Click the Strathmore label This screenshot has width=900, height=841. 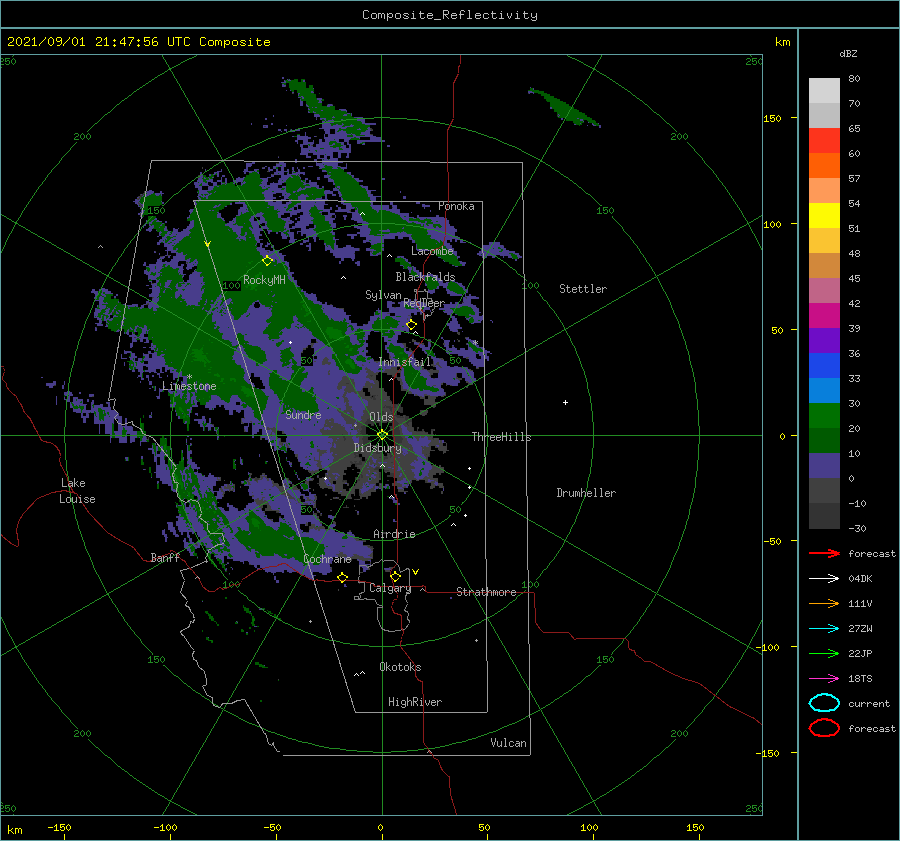click(486, 592)
